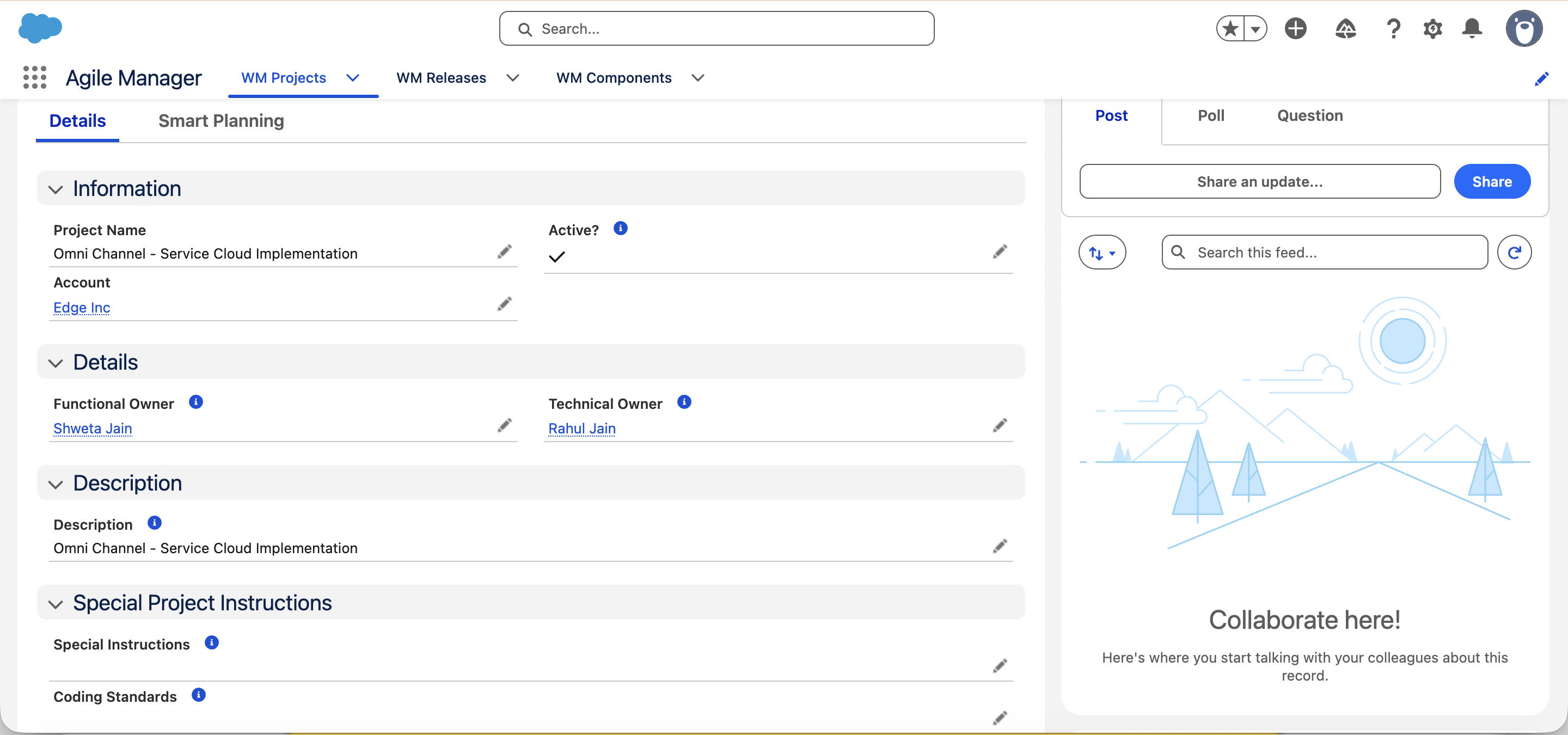Edit the Active? field pencil icon
Image resolution: width=1568 pixels, height=735 pixels.
pyautogui.click(x=1000, y=252)
